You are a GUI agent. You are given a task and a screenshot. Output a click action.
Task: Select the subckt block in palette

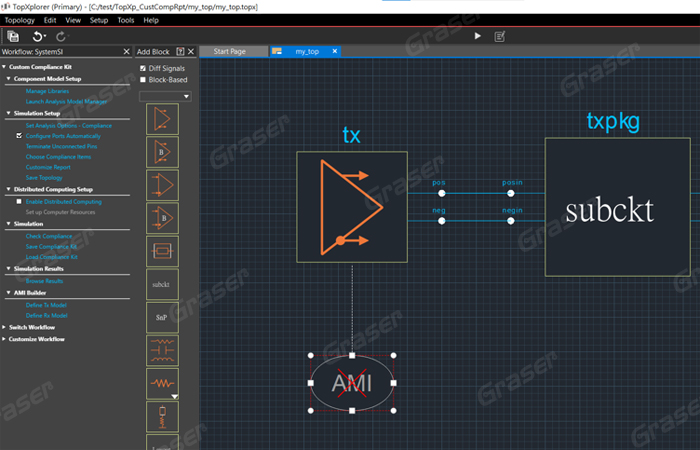tap(162, 284)
